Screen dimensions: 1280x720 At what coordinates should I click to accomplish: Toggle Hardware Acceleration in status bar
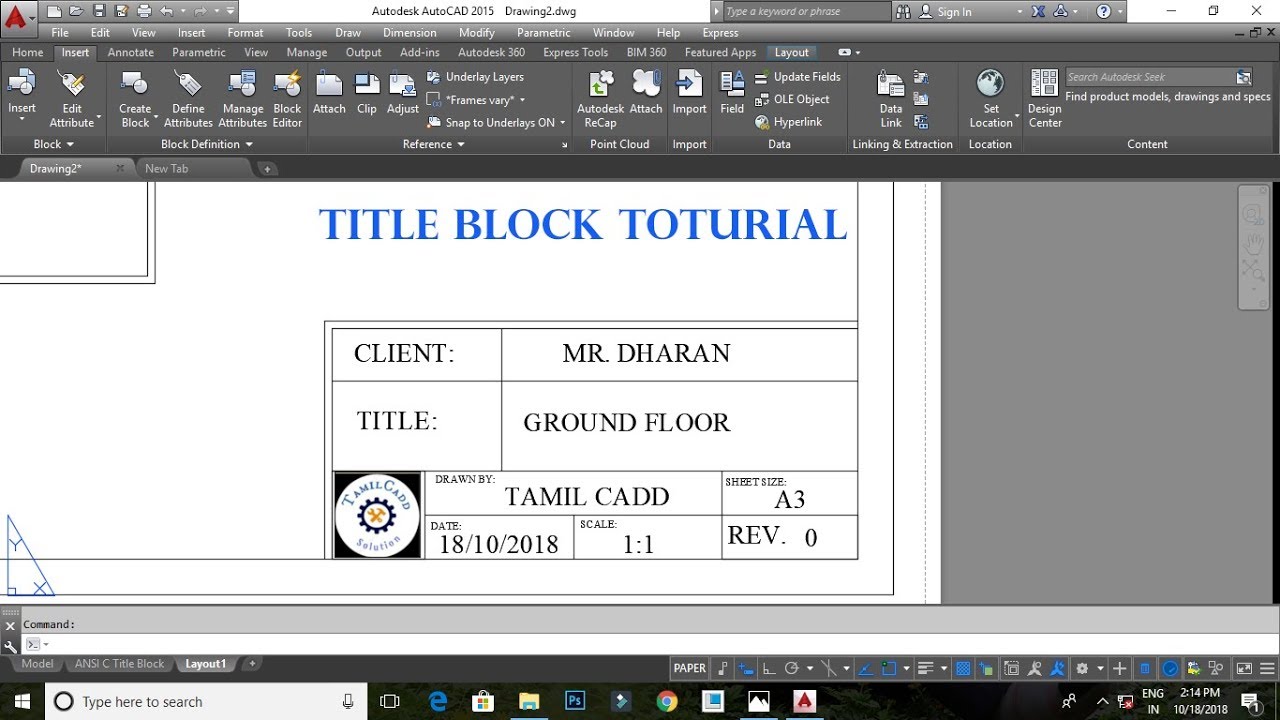[x=1168, y=668]
